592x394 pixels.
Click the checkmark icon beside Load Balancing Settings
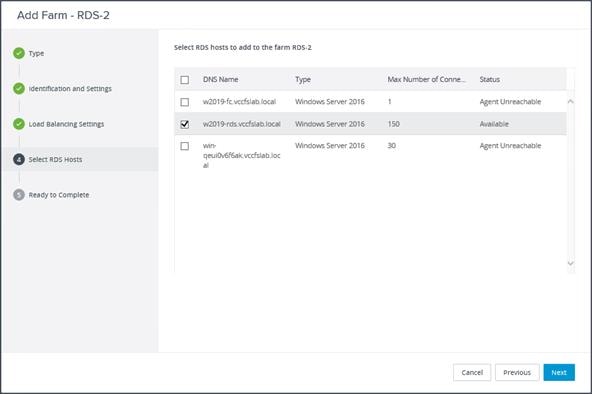[19, 124]
